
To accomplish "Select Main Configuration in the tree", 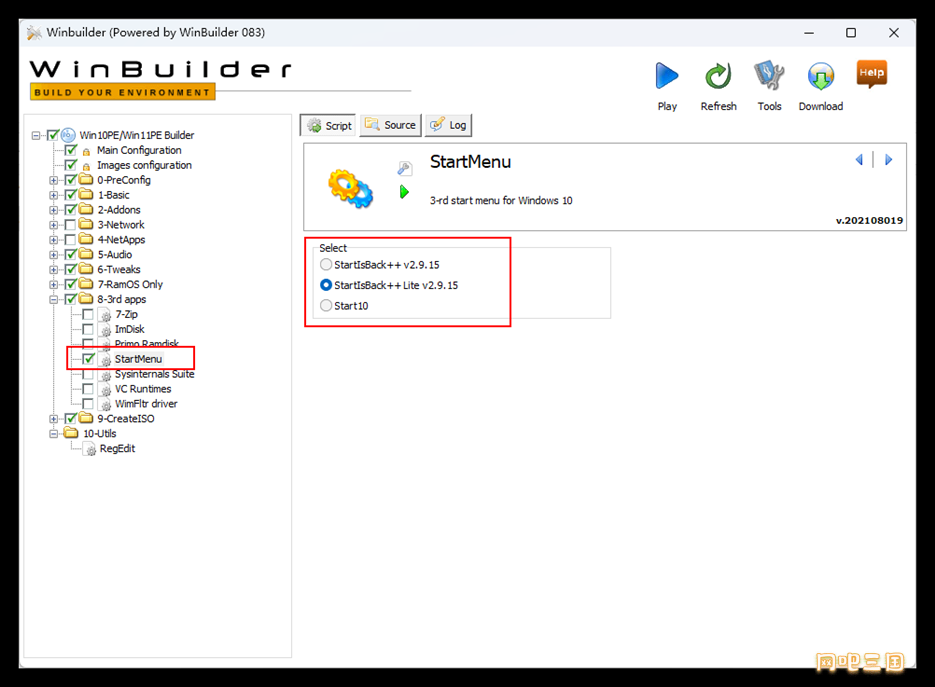I will click(x=139, y=150).
